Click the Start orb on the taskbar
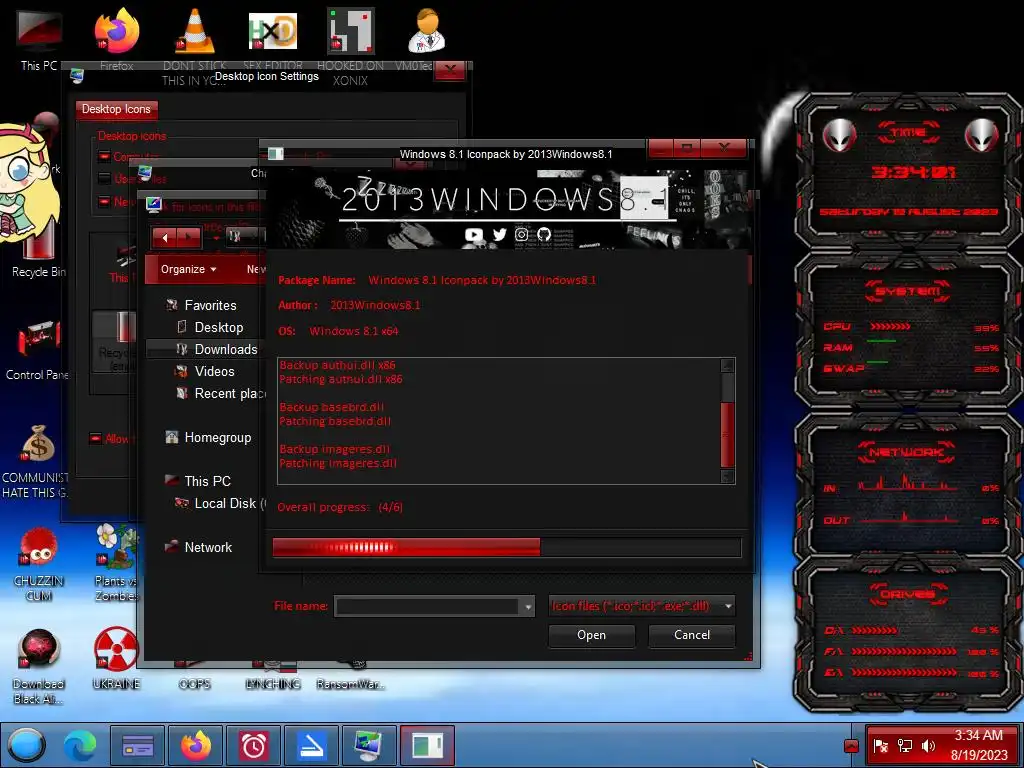Image resolution: width=1024 pixels, height=768 pixels. [27, 745]
